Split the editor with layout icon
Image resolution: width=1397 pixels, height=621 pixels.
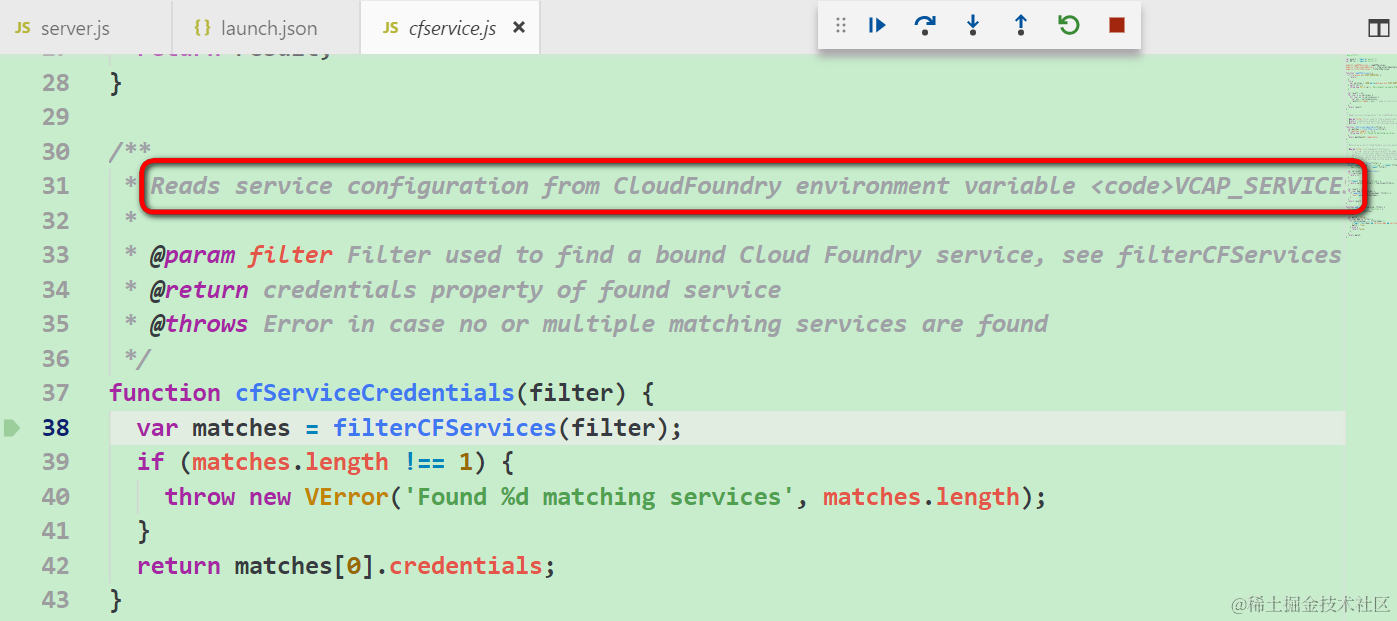click(1378, 28)
